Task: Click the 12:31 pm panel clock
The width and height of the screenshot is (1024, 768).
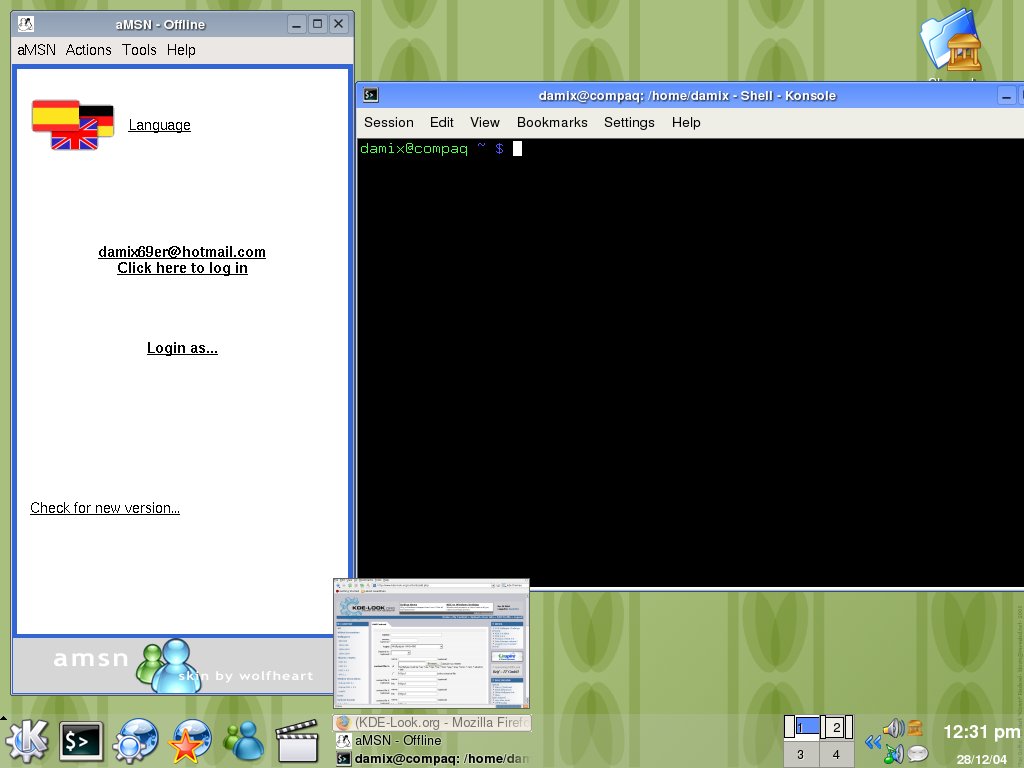Action: (982, 732)
